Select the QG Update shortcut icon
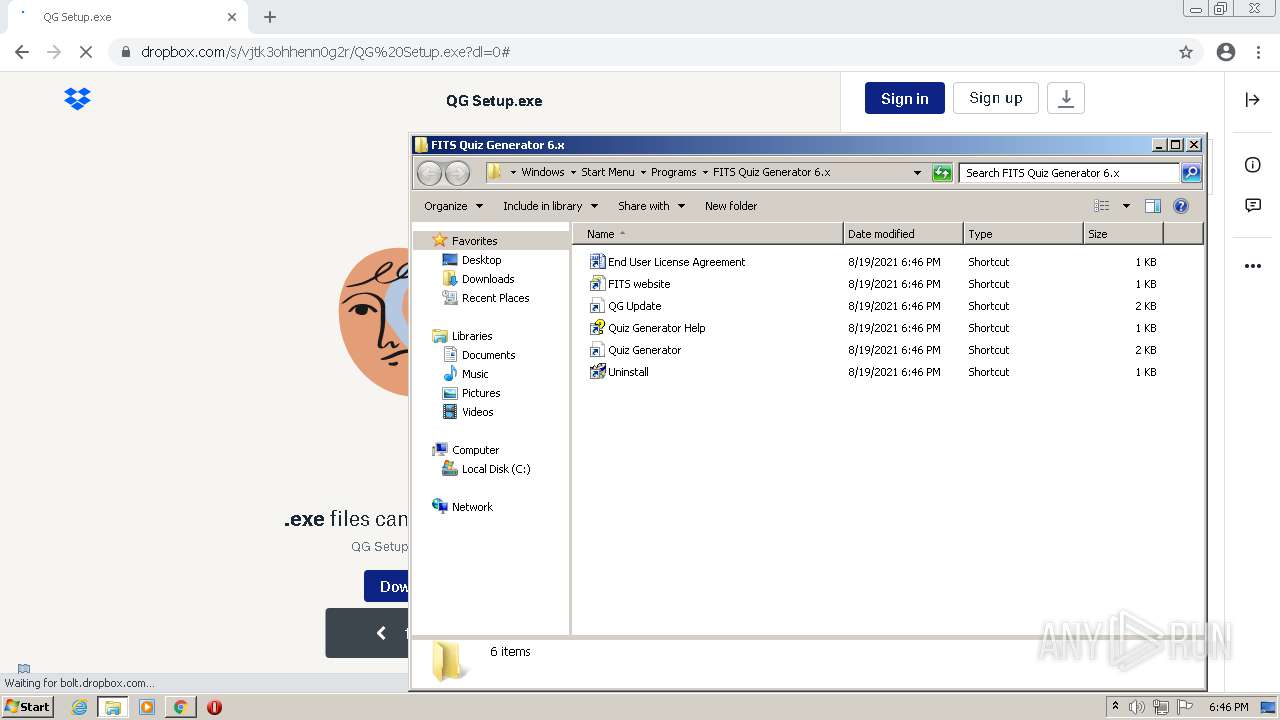Screen dimensions: 1280x720 597,306
